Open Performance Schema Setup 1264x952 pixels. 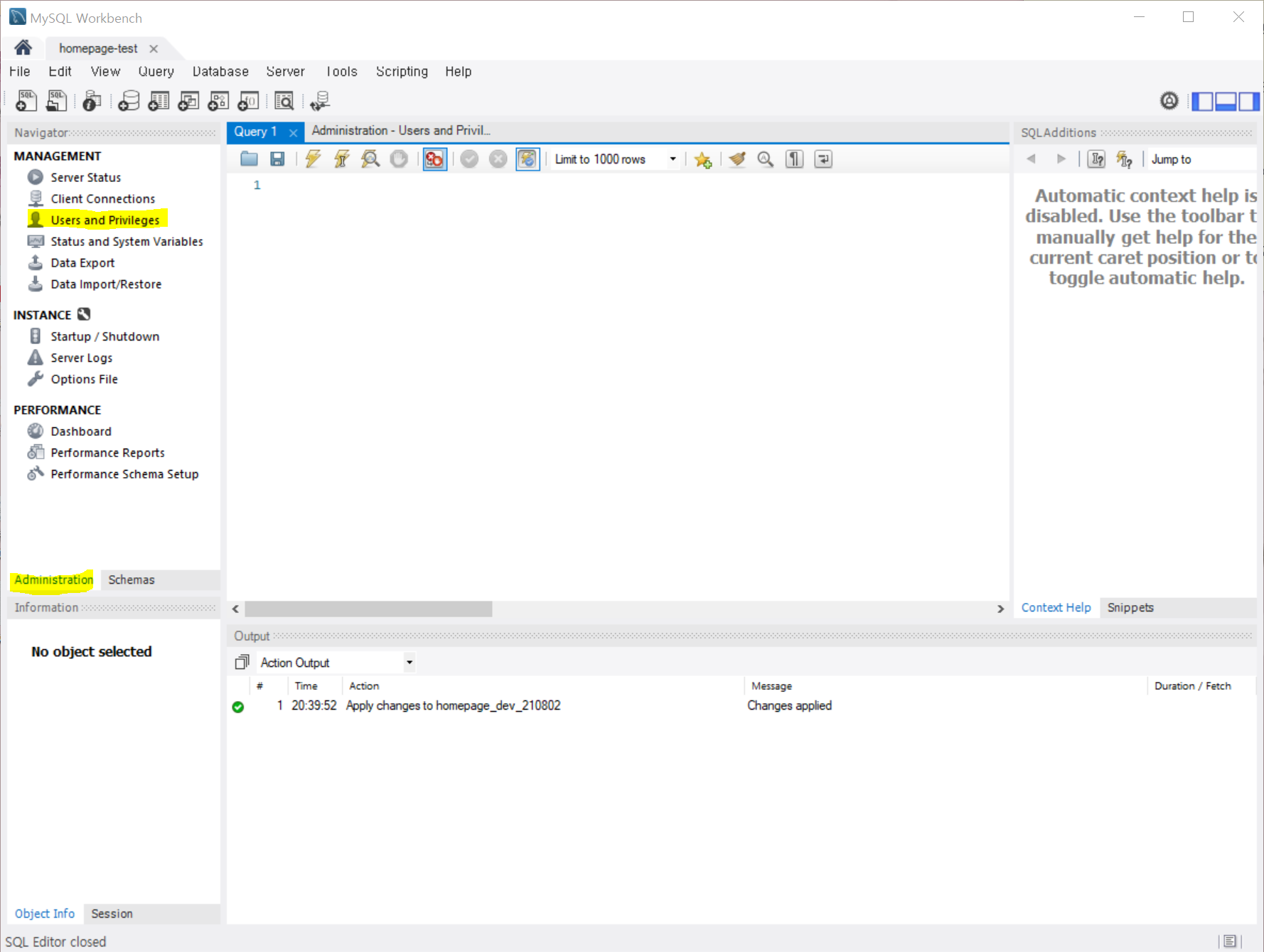[x=124, y=474]
